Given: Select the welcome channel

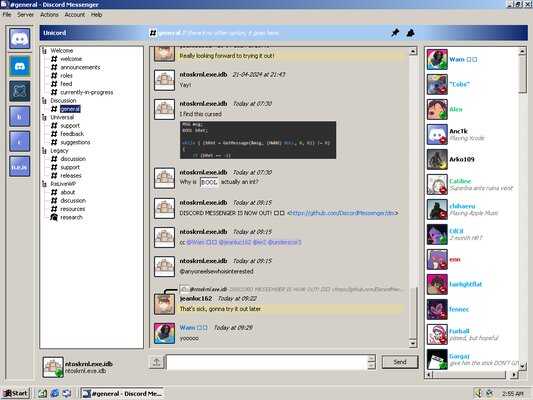Looking at the screenshot, I should pyautogui.click(x=71, y=59).
